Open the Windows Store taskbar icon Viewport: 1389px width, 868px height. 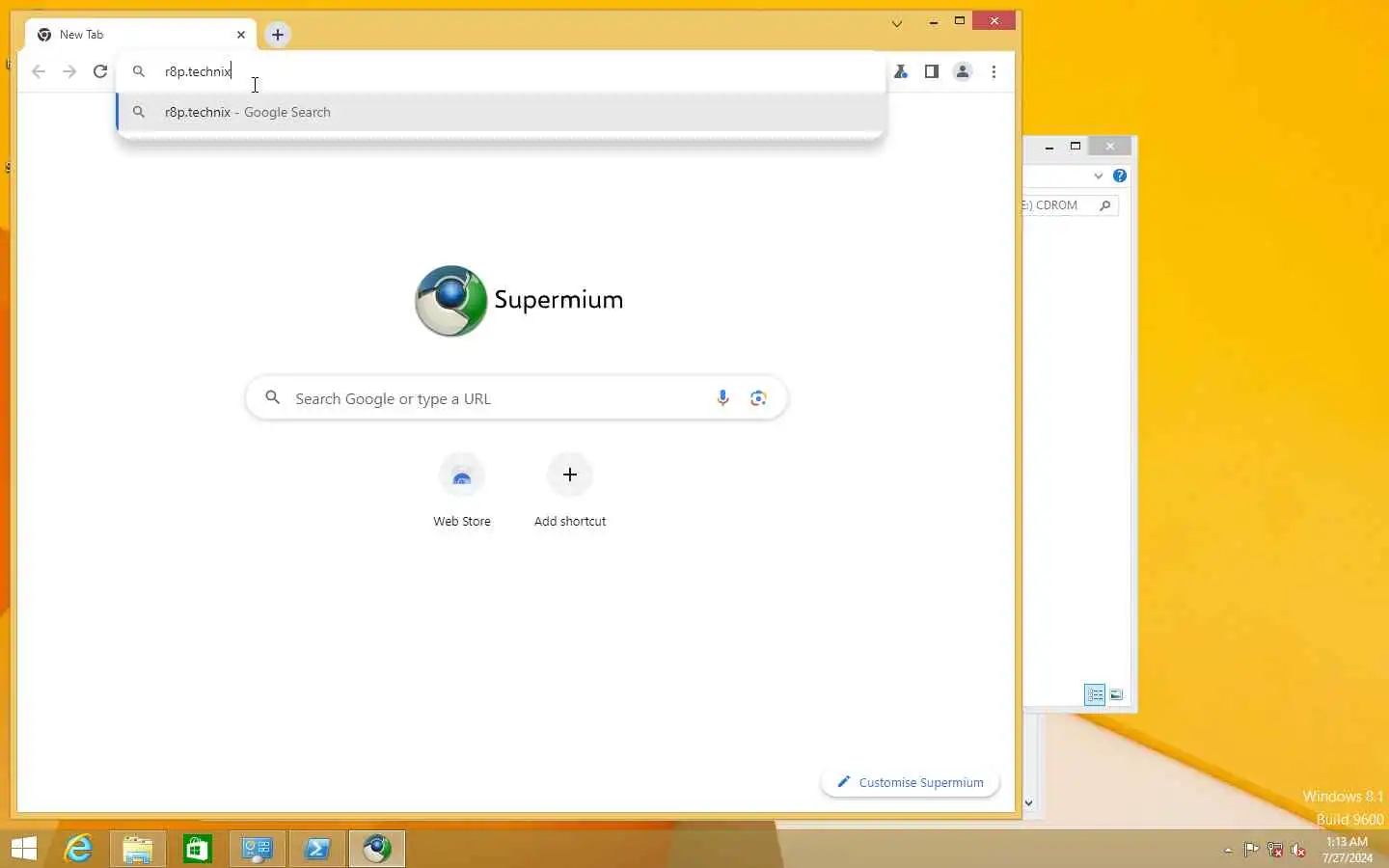[x=198, y=849]
